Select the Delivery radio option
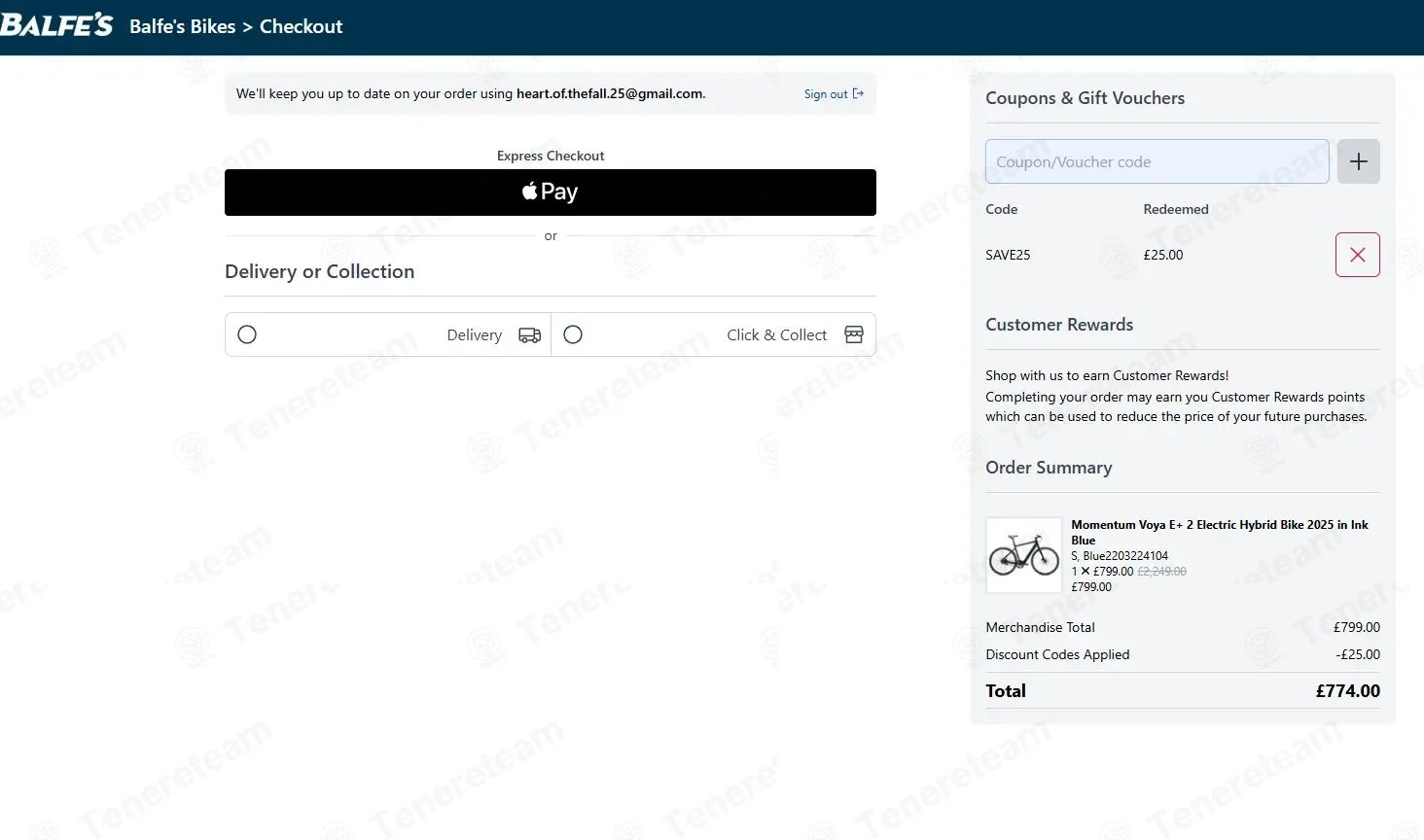The height and width of the screenshot is (840, 1424). [247, 334]
